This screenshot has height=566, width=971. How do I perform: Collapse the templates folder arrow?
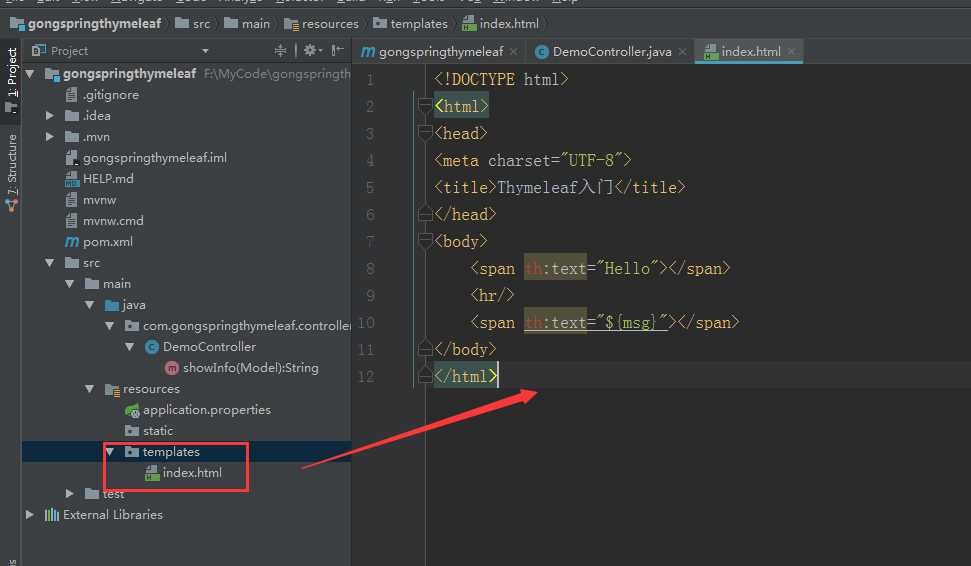tap(110, 452)
